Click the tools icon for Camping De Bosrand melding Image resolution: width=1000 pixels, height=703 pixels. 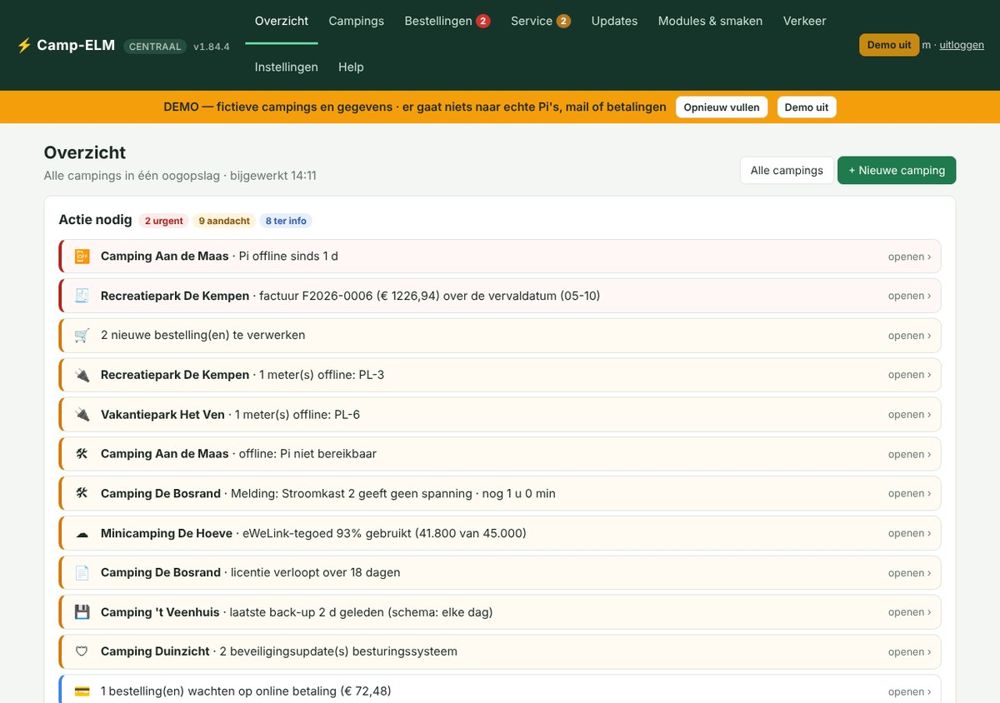[82, 493]
